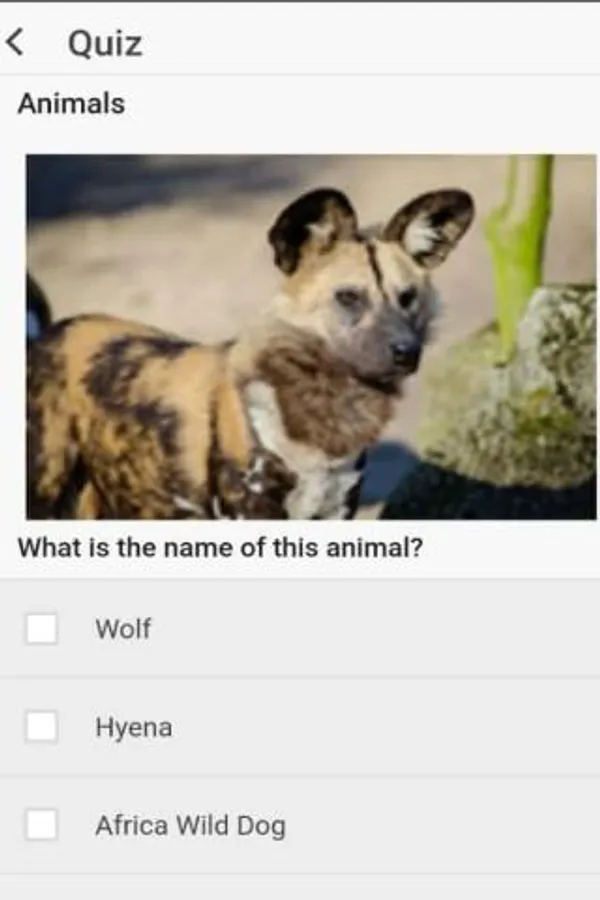This screenshot has height=900, width=600.
Task: Select the Hyena answer text
Action: [134, 728]
